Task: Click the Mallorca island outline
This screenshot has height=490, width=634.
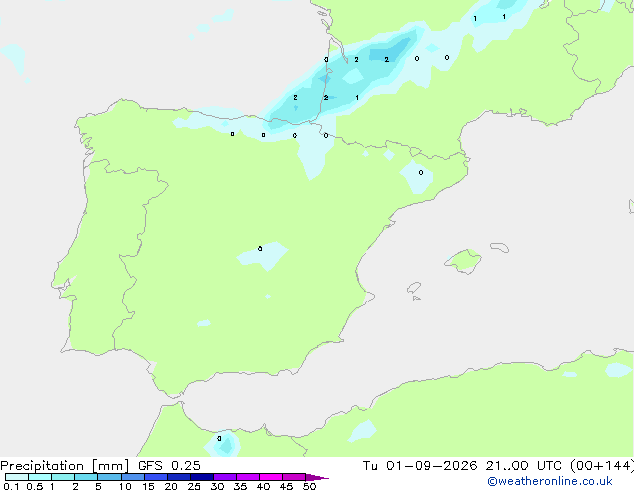Action: (x=463, y=262)
